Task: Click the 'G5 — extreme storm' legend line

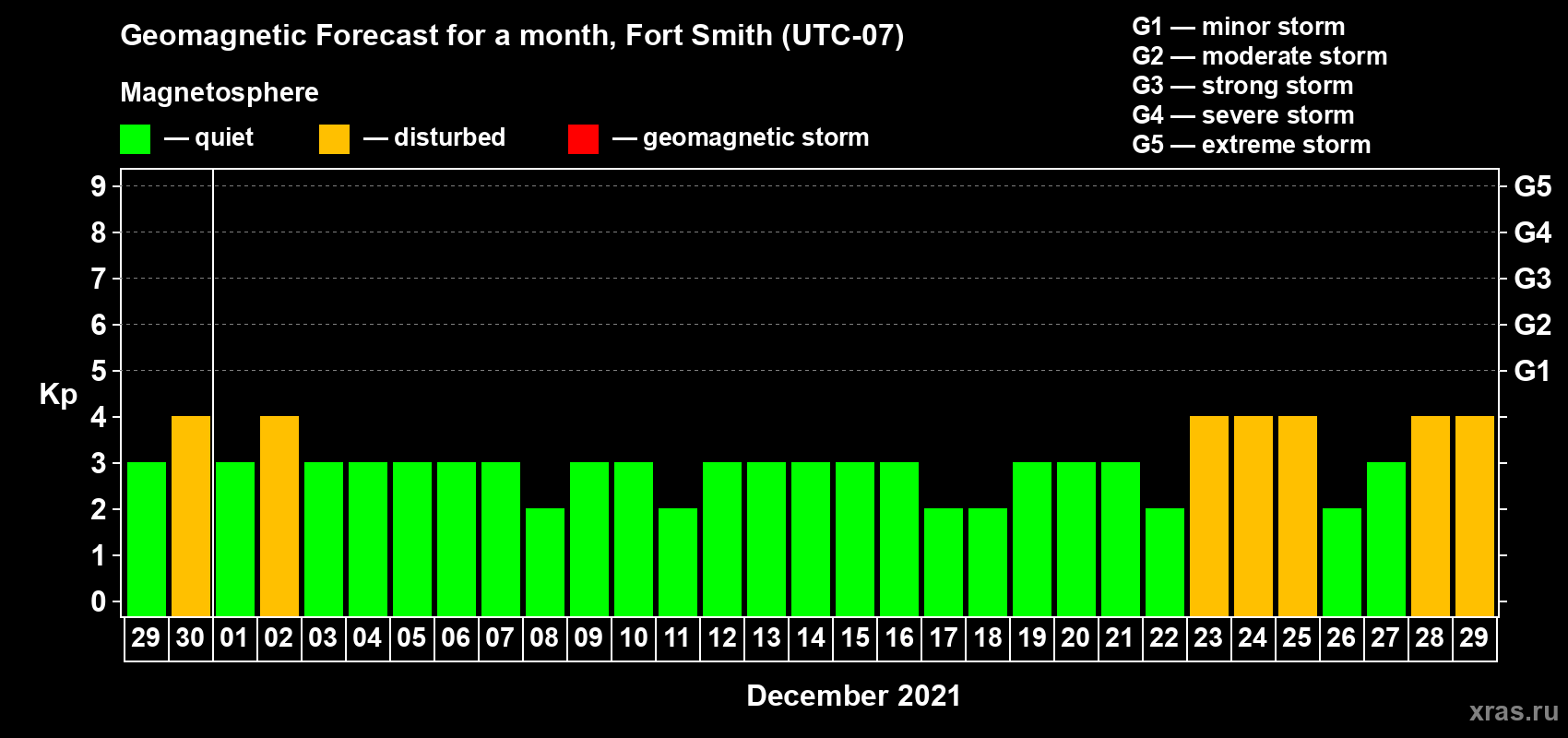Action: coord(1252,145)
